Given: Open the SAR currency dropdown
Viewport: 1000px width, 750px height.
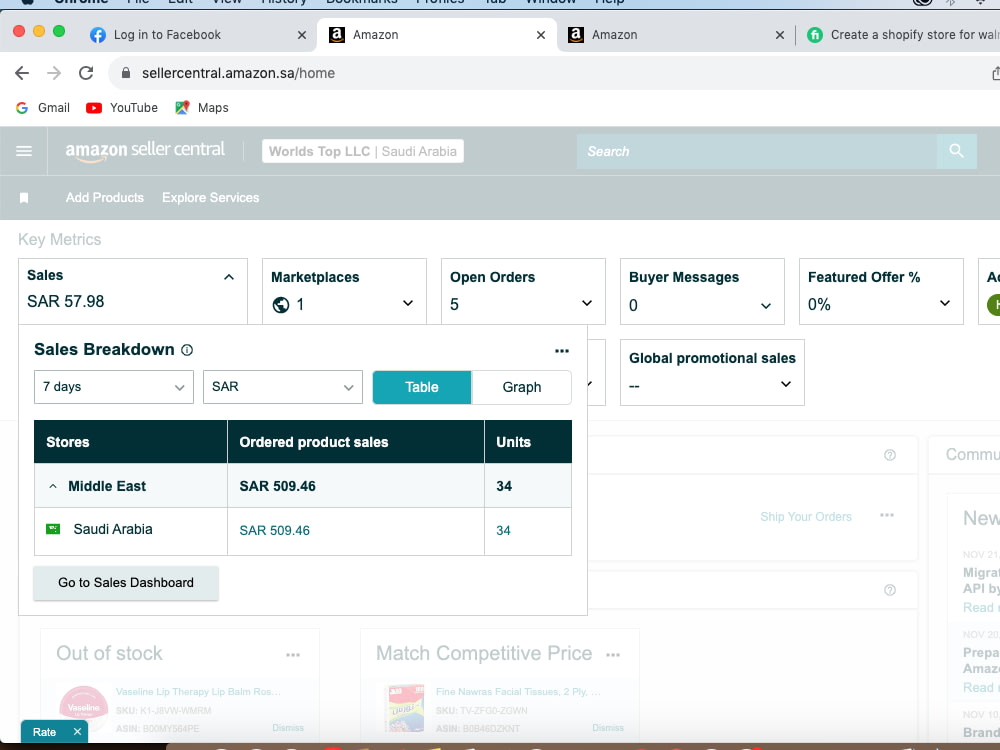Looking at the screenshot, I should tap(283, 387).
